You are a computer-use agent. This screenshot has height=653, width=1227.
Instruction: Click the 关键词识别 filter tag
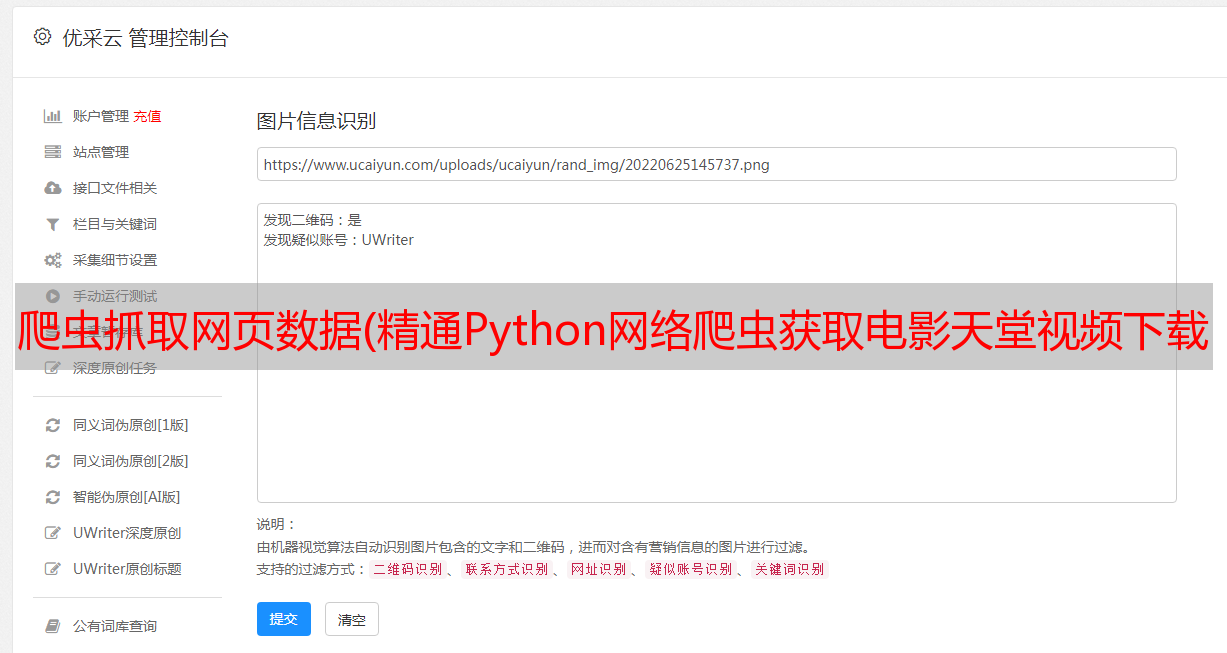pyautogui.click(x=790, y=569)
